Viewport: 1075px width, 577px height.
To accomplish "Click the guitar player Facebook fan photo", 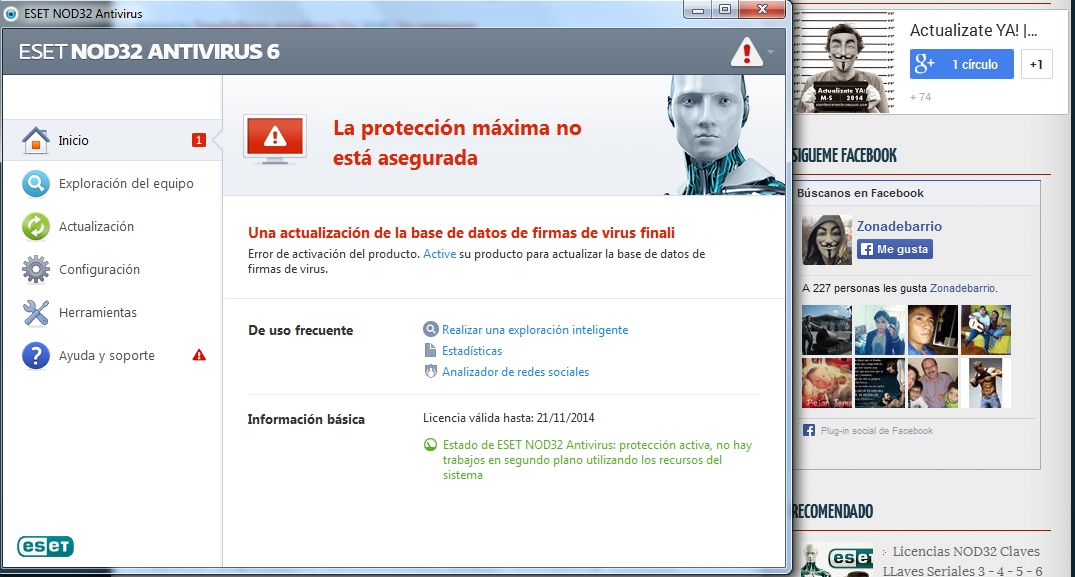I will 986,330.
